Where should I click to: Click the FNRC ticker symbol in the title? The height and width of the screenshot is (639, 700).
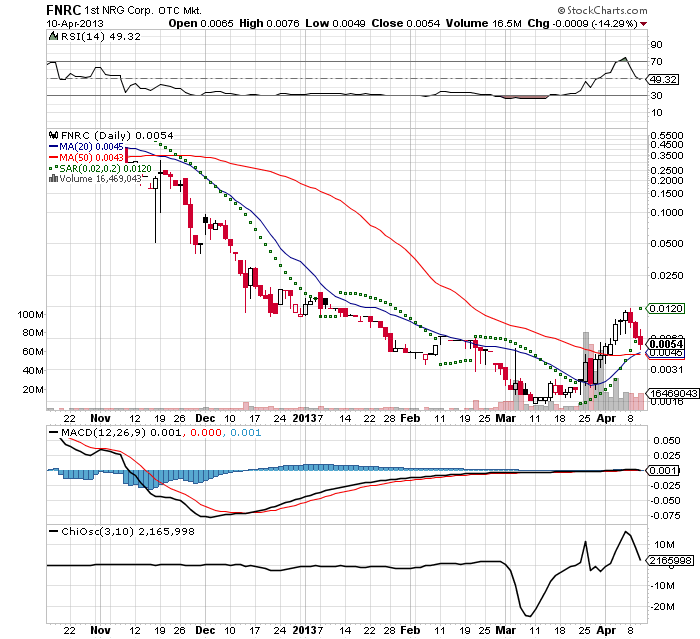[x=64, y=10]
